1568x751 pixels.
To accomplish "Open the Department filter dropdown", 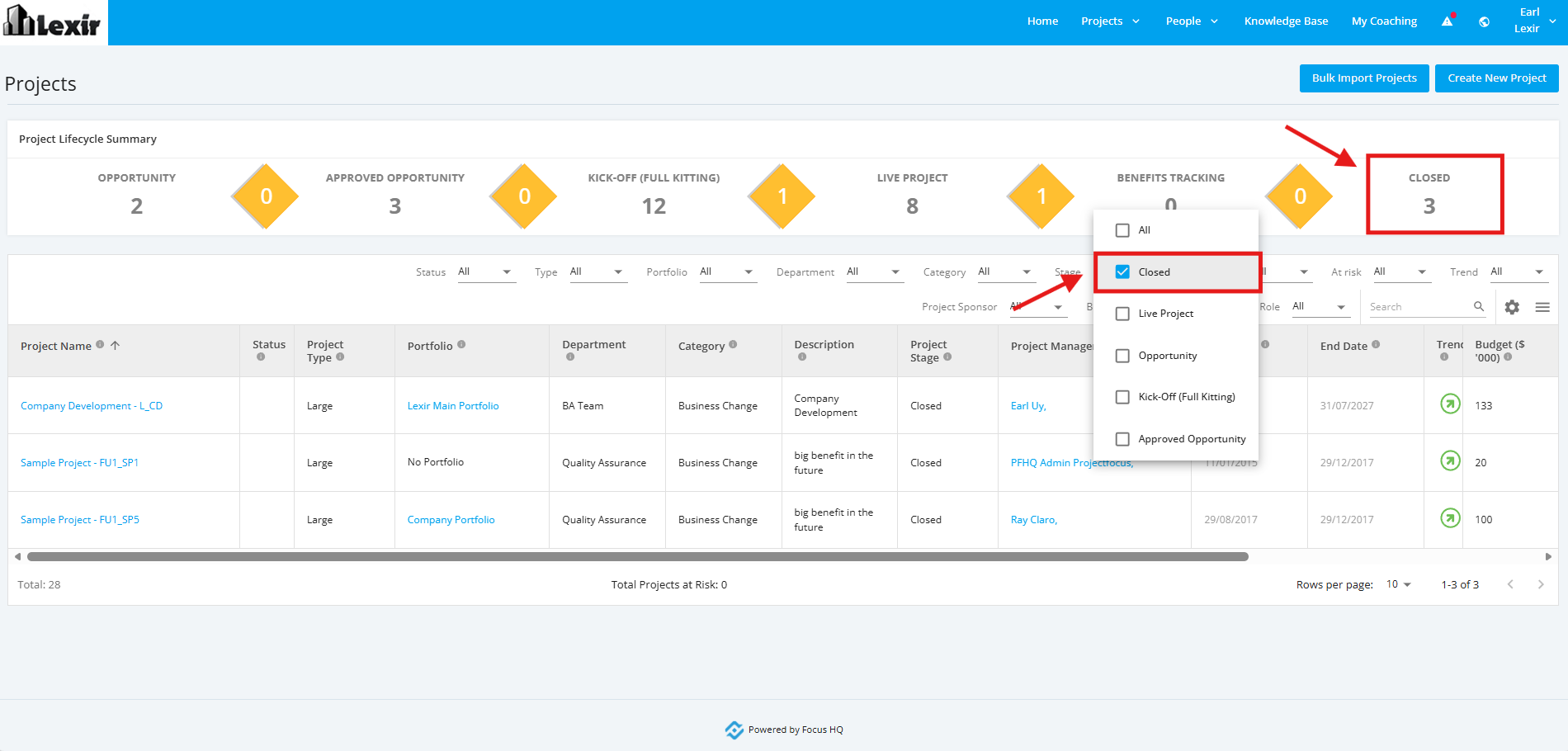I will (x=875, y=272).
